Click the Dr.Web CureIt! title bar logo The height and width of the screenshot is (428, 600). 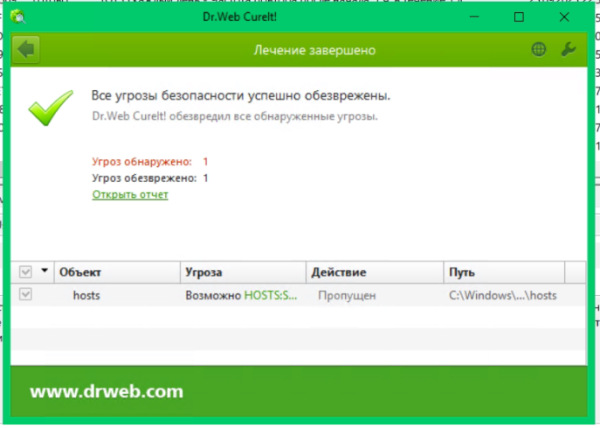pos(18,17)
